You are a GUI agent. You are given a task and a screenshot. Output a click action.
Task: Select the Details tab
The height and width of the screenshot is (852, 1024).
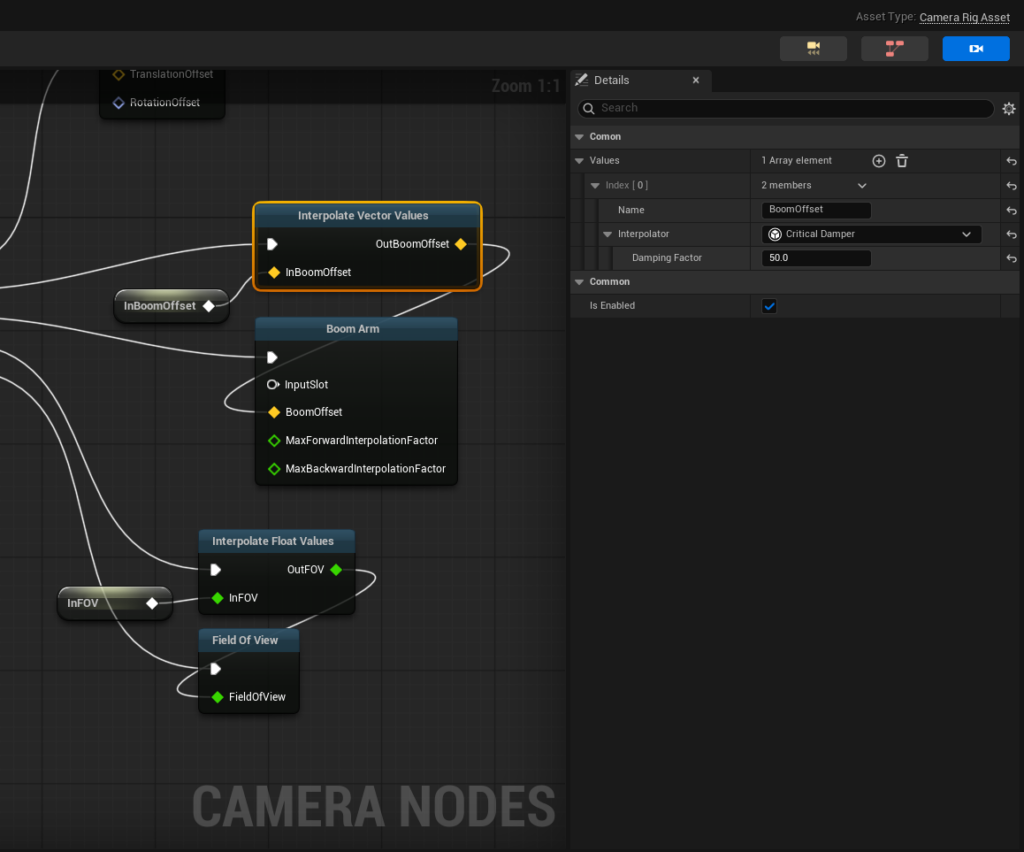[x=611, y=80]
